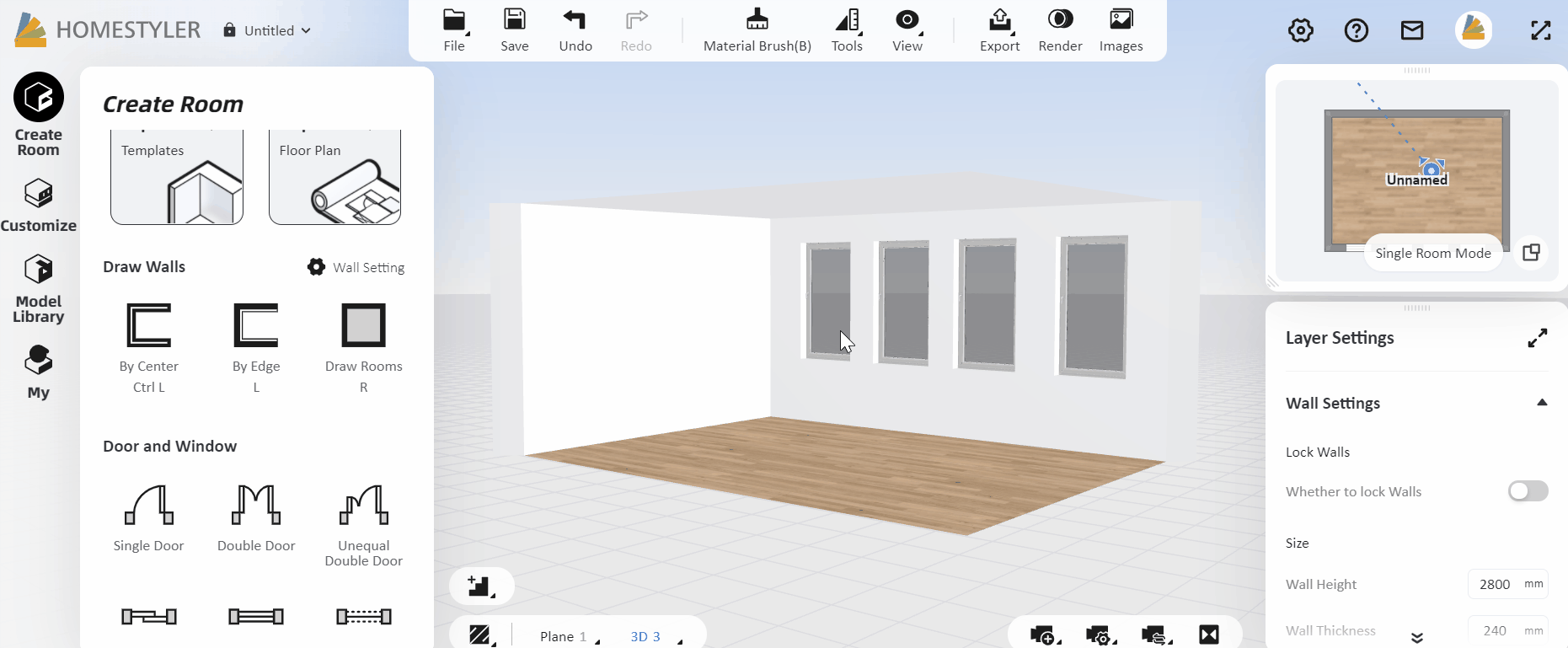Edit the Wall Height value
1568x648 pixels.
pyautogui.click(x=1508, y=584)
